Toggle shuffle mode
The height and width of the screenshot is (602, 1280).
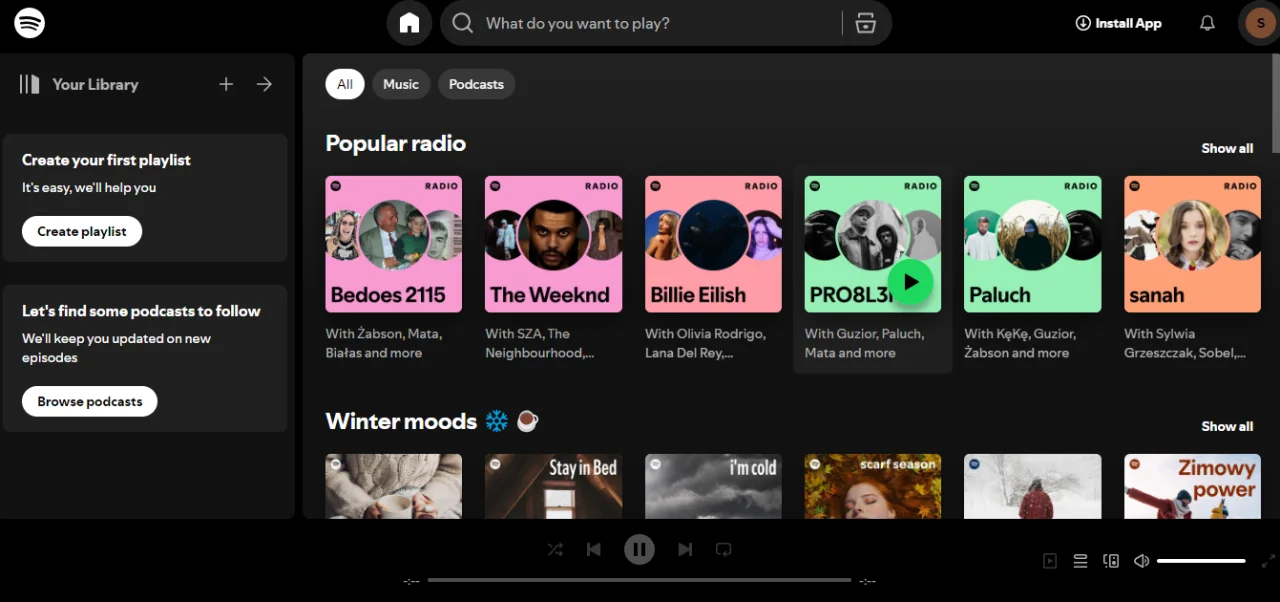coord(555,549)
